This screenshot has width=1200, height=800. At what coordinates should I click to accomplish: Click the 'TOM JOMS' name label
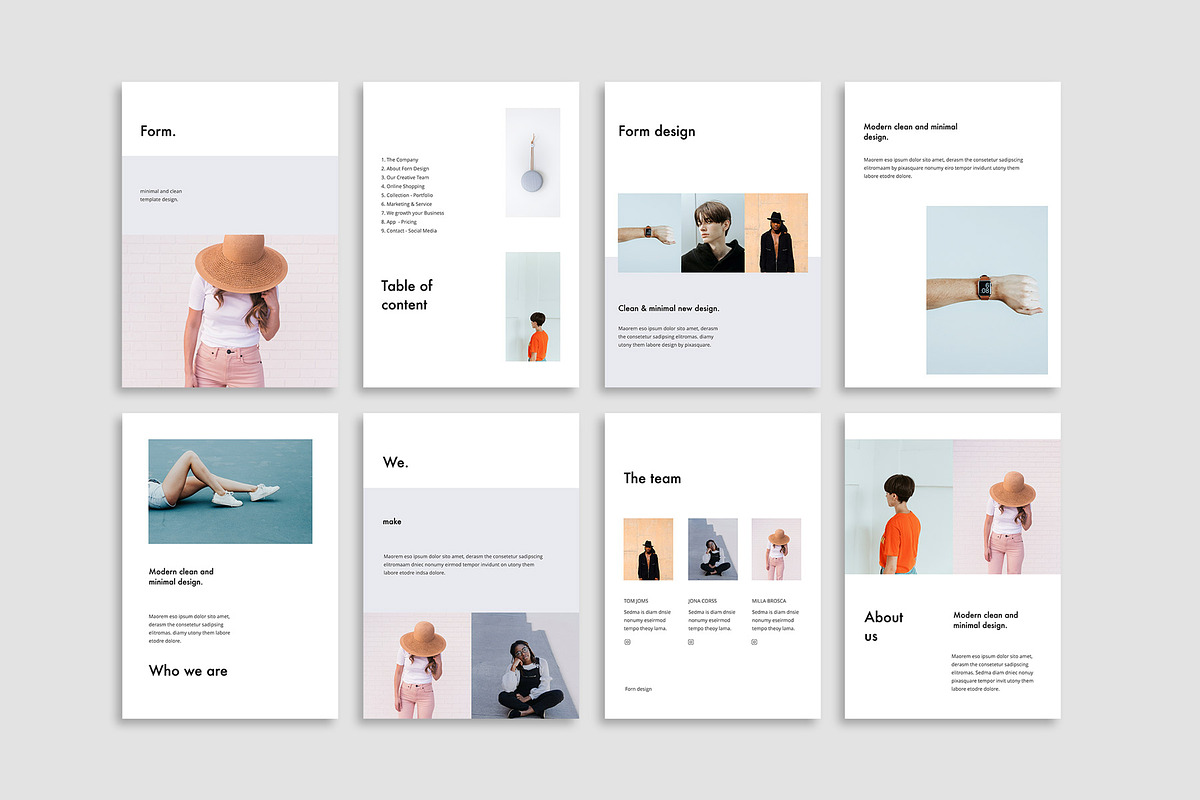pyautogui.click(x=636, y=601)
